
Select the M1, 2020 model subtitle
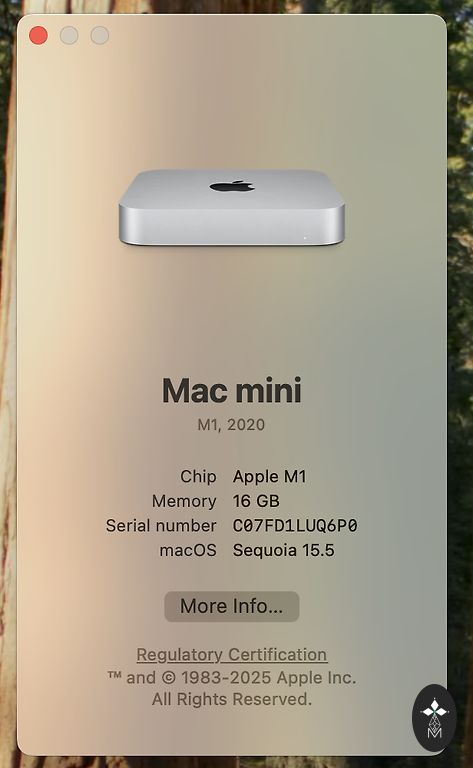click(231, 425)
